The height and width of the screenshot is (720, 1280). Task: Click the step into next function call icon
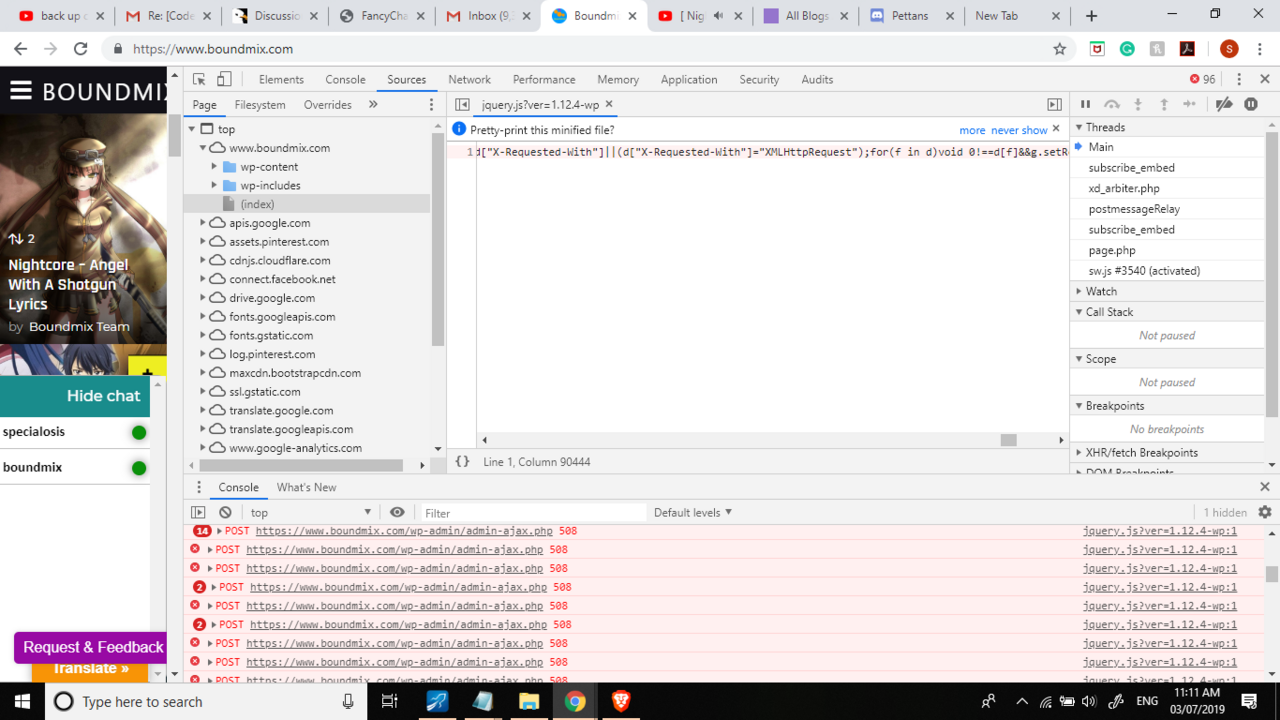point(1137,104)
